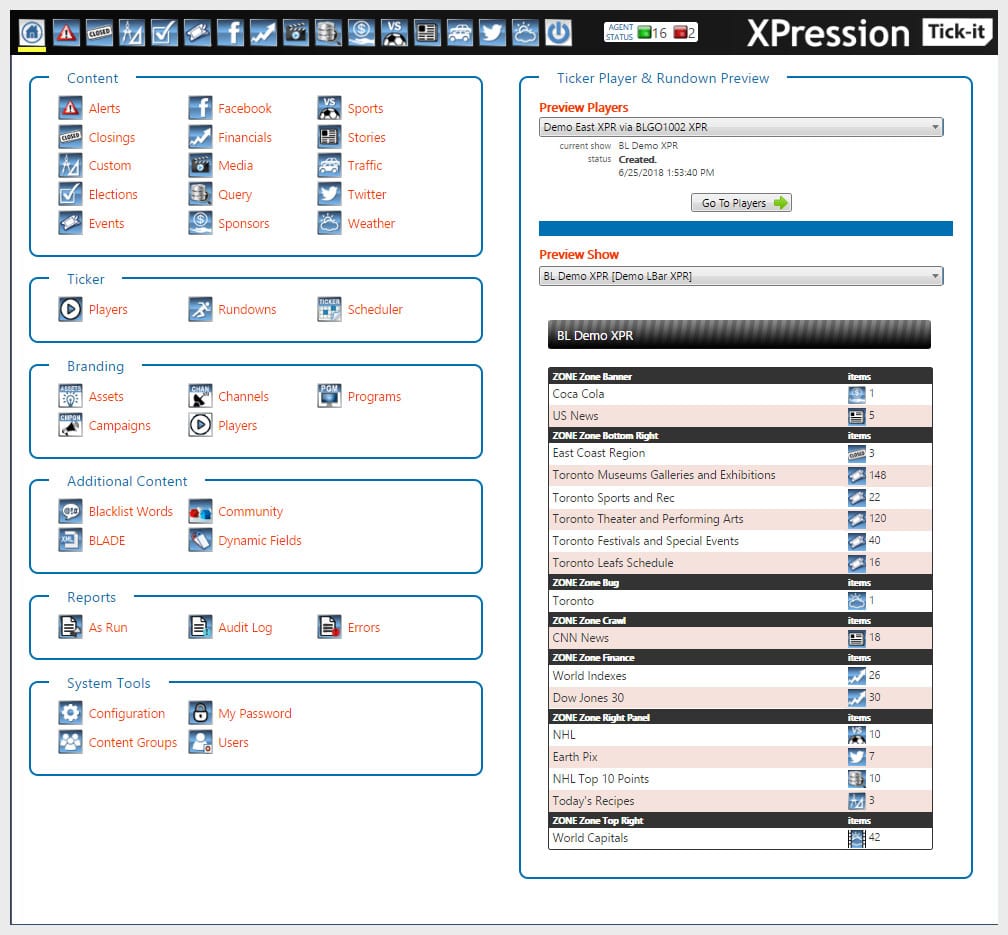Select the NHL Top 10 Points row
Image resolution: width=1008 pixels, height=935 pixels.
(x=740, y=779)
